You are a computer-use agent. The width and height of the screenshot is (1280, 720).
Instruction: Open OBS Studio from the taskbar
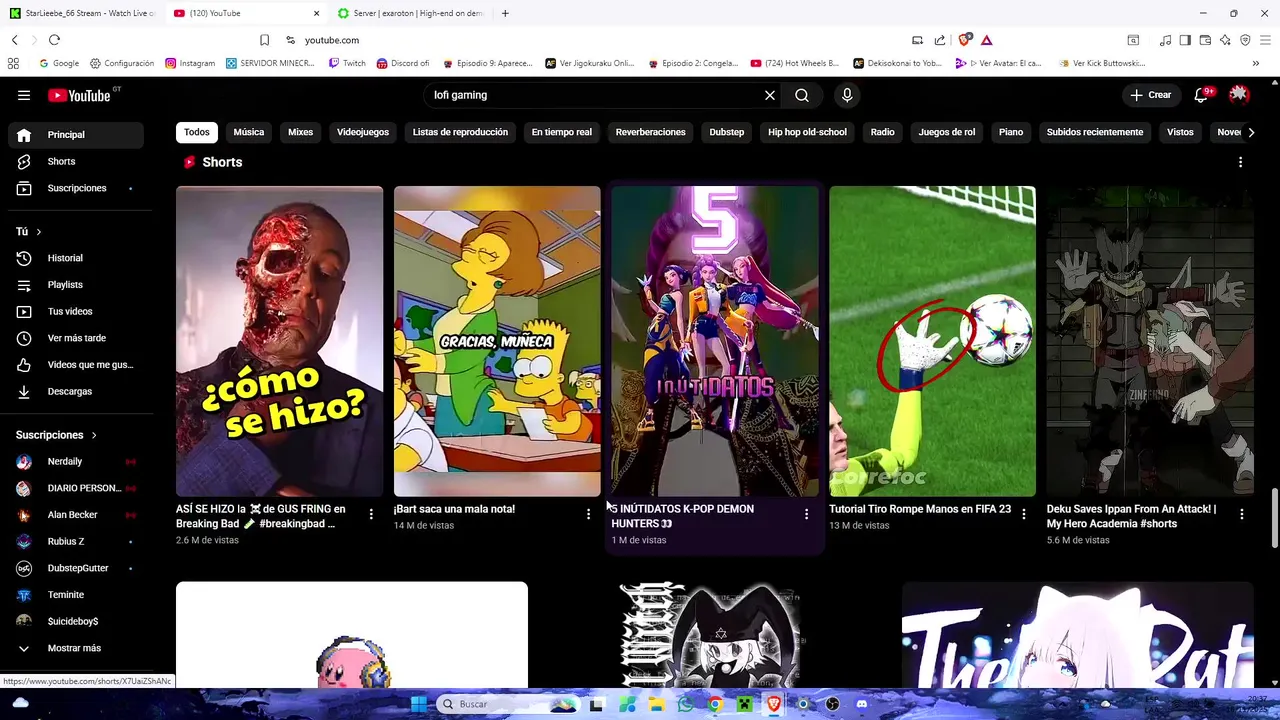(832, 704)
